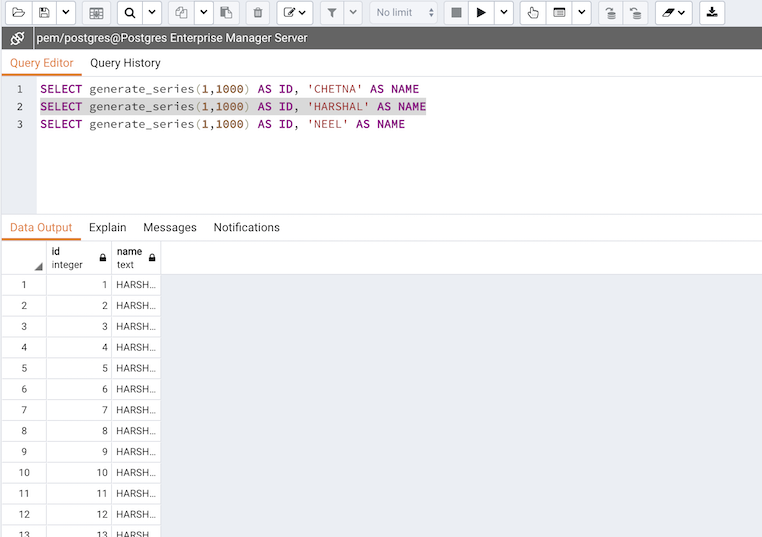Open the edit pencil dropdown
762x537 pixels.
294,13
